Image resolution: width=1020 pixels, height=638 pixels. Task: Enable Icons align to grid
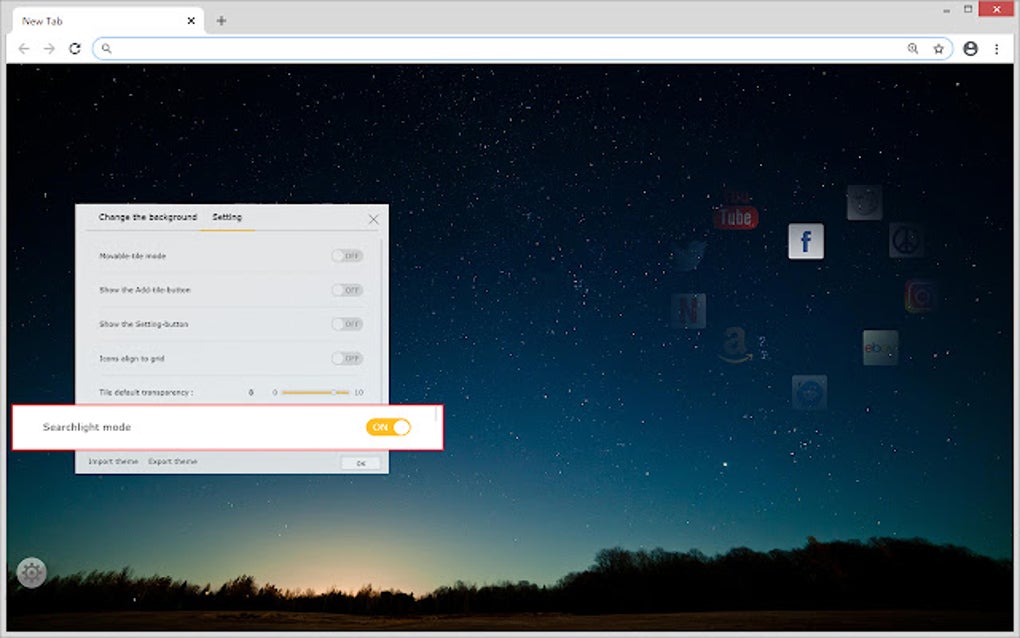(344, 358)
